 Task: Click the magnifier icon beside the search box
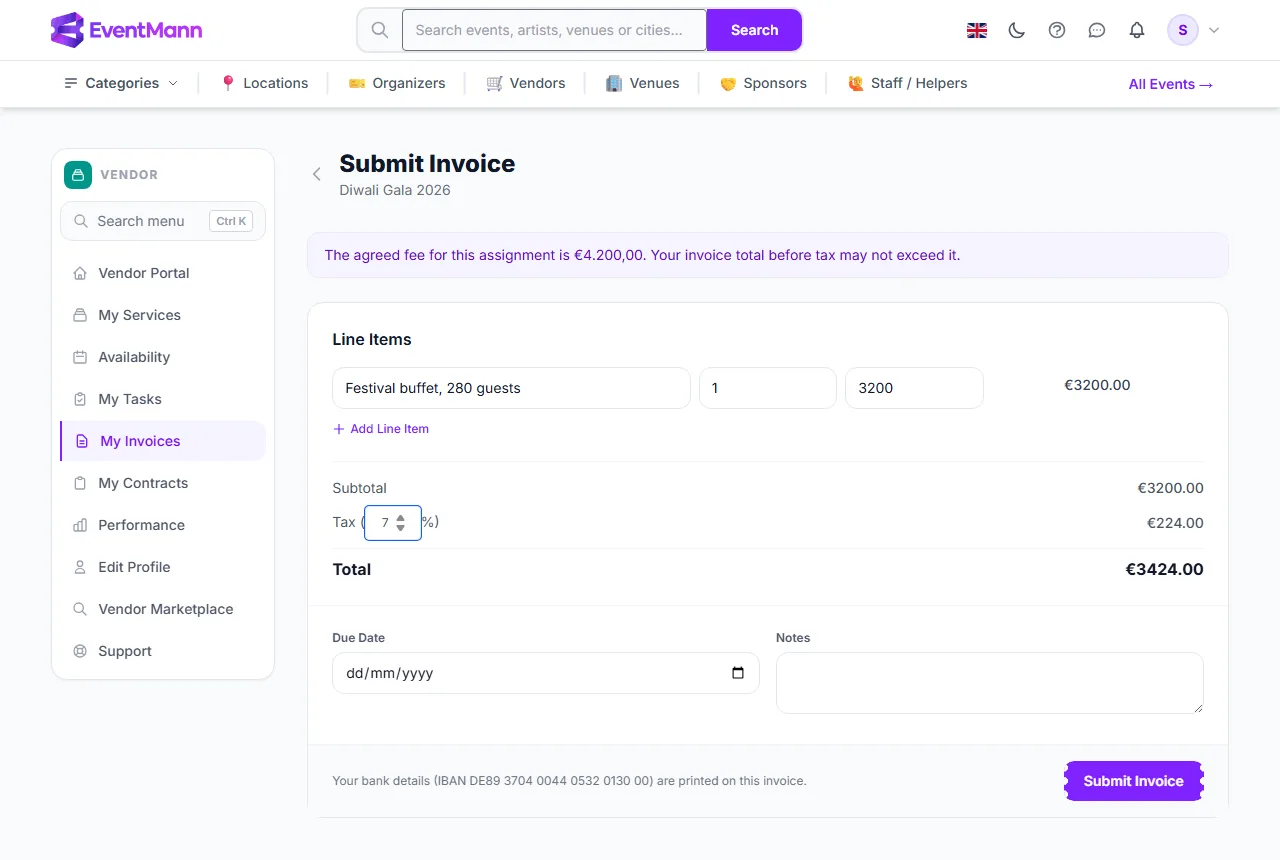coord(380,30)
